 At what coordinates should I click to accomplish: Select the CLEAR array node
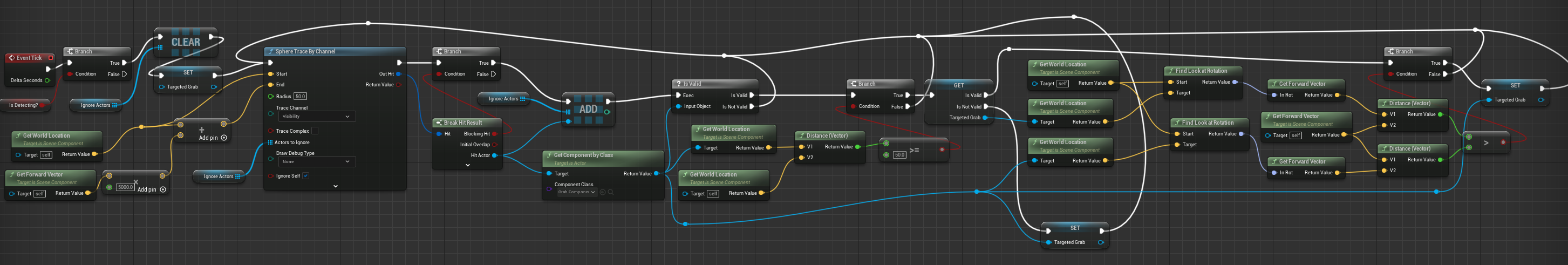click(x=186, y=42)
